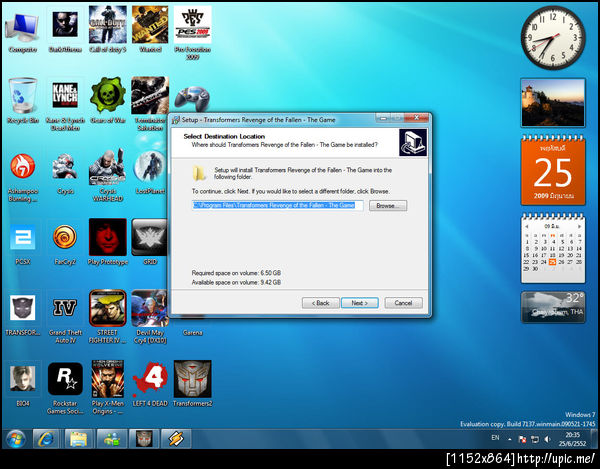Screen dimensions: 600x469
Task: Open the BIO4 desktop icon
Action: coord(23,384)
